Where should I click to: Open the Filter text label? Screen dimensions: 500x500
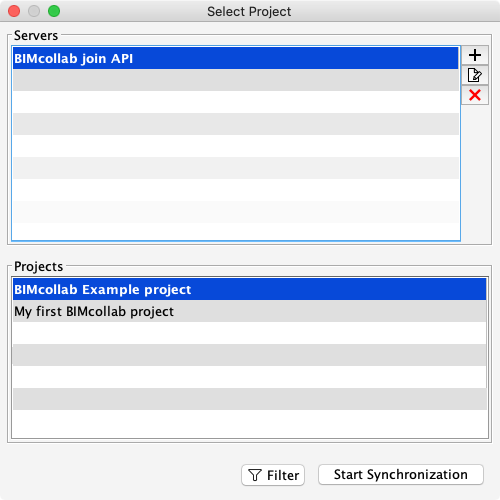click(x=283, y=475)
